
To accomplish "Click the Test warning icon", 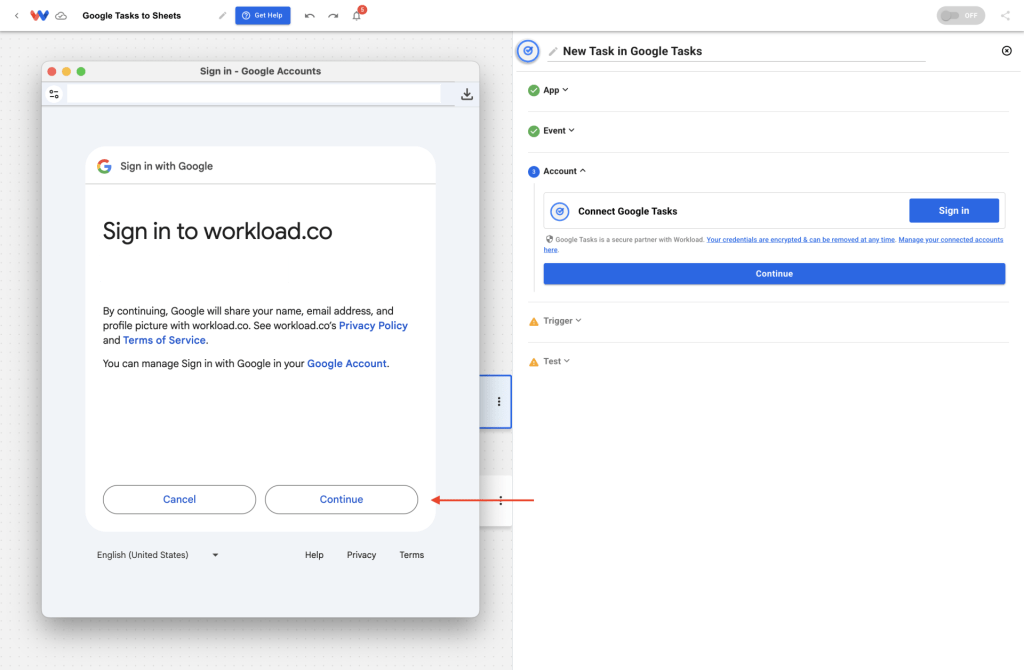I will click(534, 362).
